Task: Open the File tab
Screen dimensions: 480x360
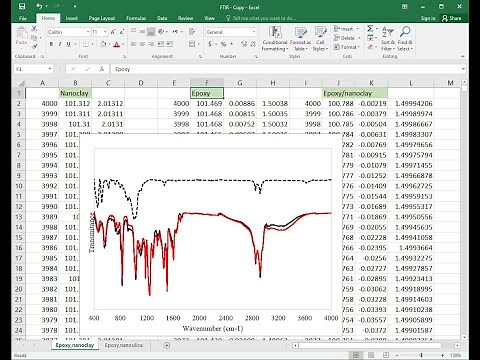Action: pos(23,18)
